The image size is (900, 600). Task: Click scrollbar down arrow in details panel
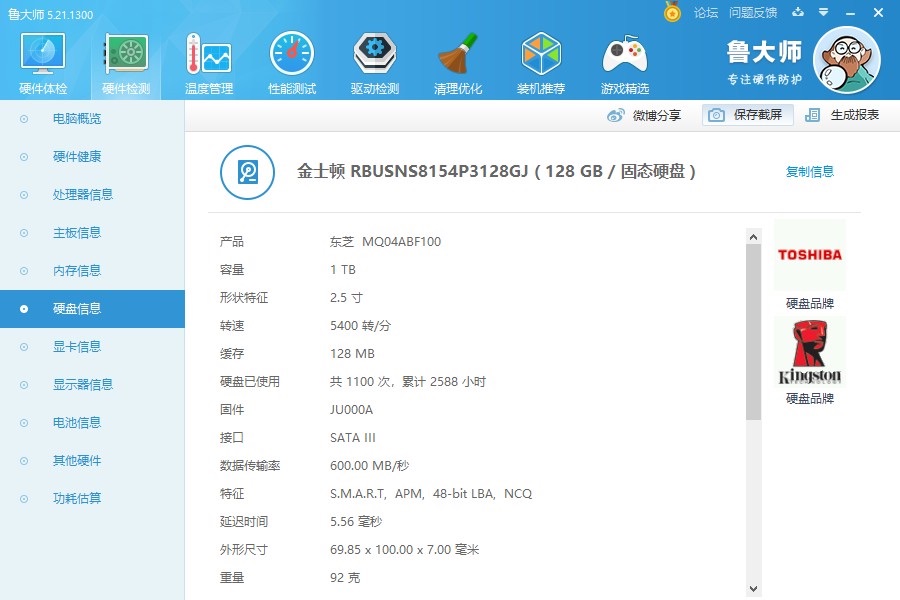754,589
